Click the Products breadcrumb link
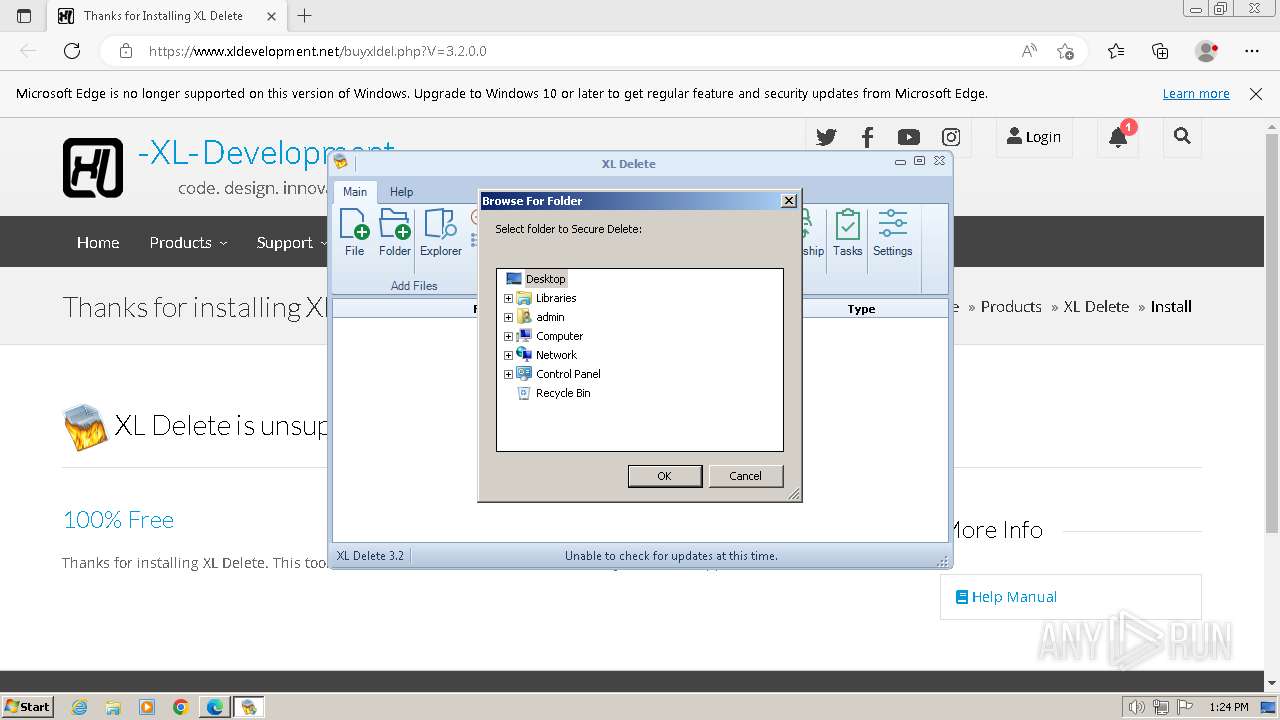The width and height of the screenshot is (1280, 720). pyautogui.click(x=1011, y=307)
